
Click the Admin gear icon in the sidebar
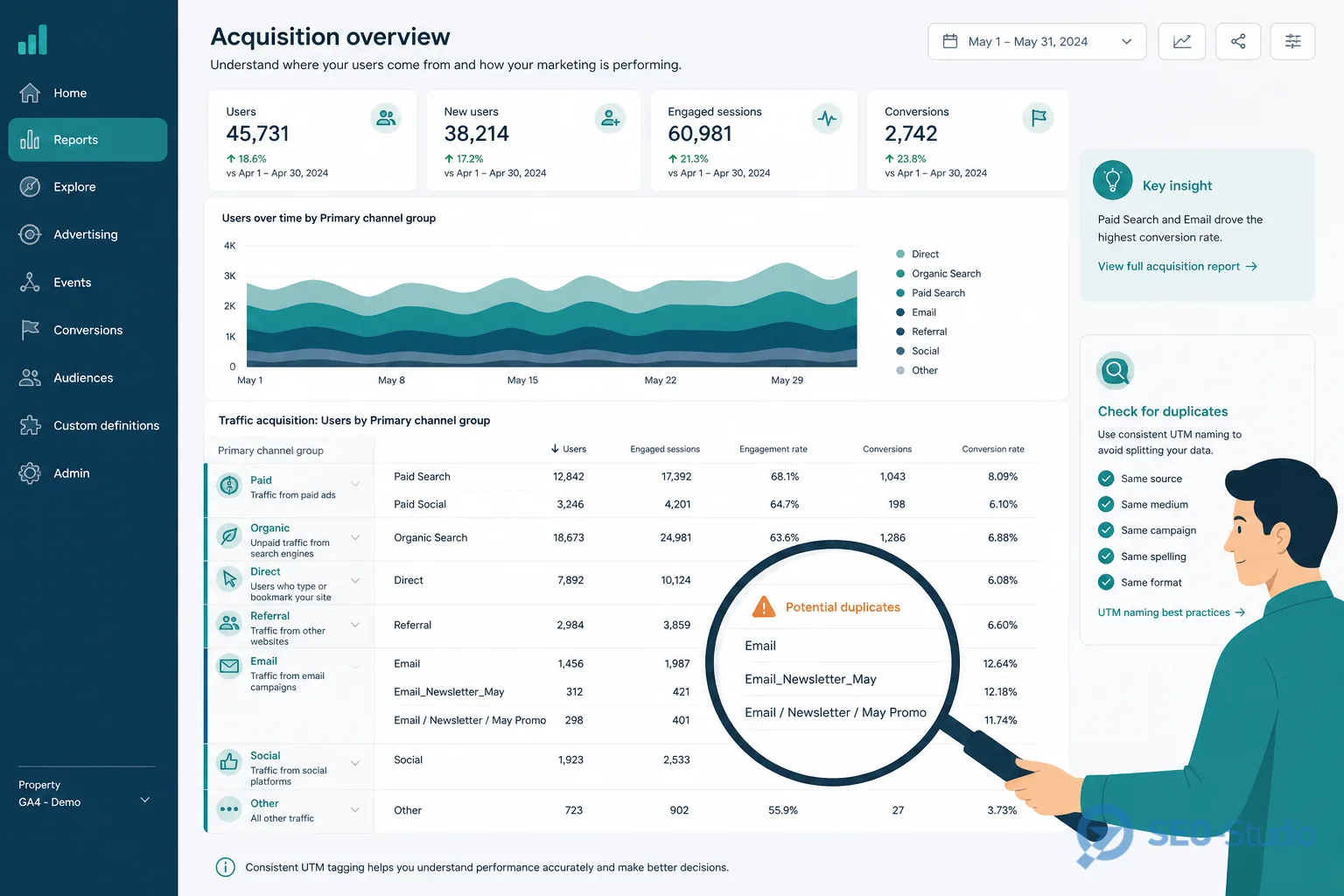[x=30, y=473]
